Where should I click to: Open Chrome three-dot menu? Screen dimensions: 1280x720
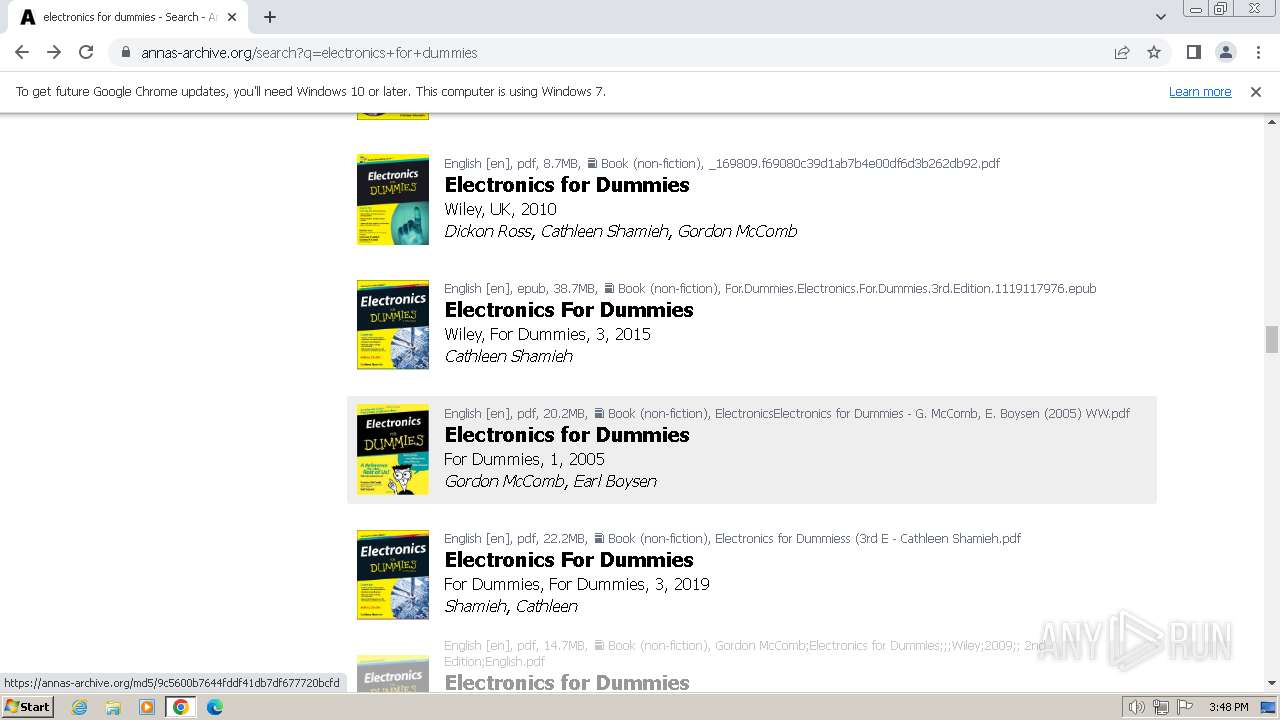(x=1257, y=52)
